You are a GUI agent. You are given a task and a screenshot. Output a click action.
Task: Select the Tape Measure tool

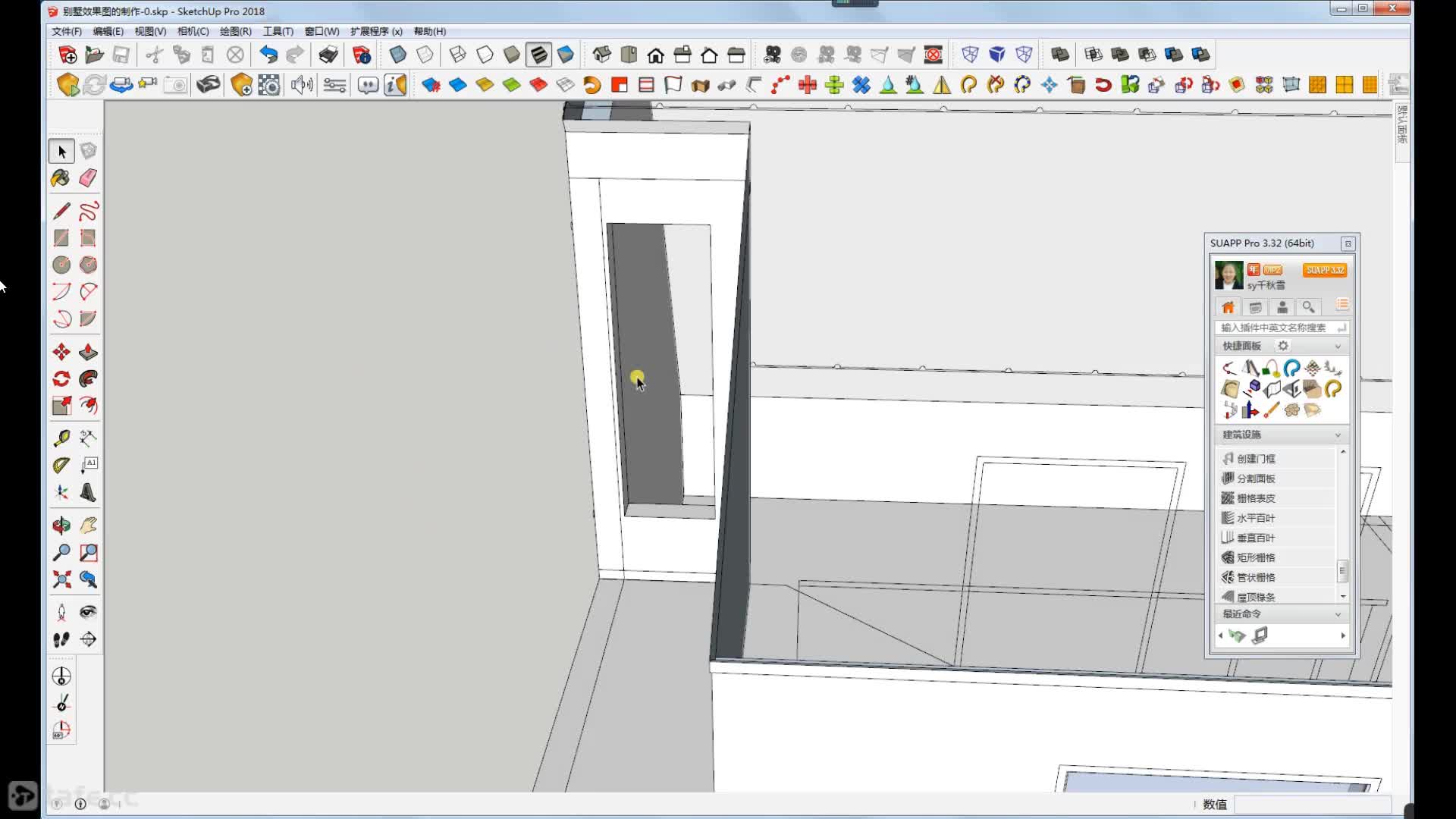(x=61, y=438)
